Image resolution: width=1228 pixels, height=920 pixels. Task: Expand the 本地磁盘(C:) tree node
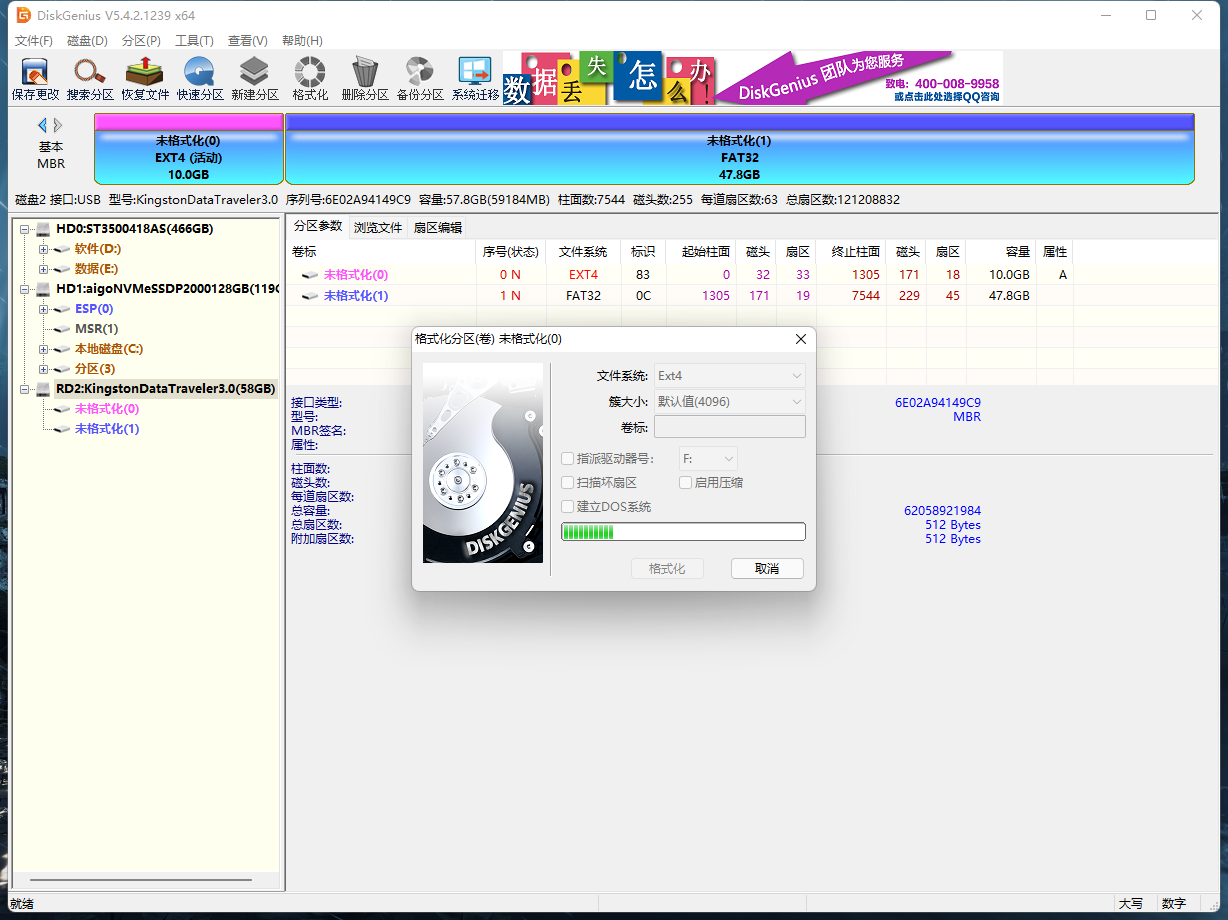pyautogui.click(x=43, y=349)
